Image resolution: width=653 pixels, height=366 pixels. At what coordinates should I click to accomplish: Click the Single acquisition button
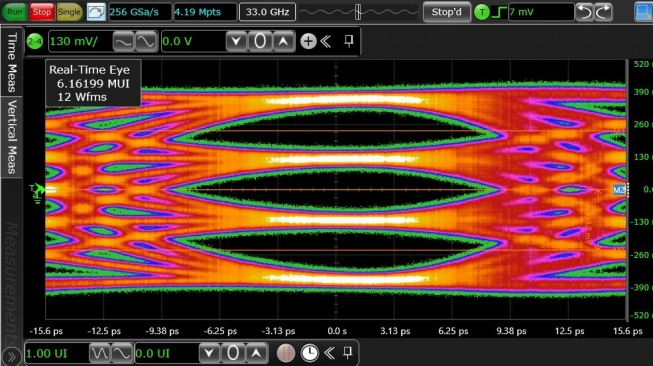coord(69,12)
